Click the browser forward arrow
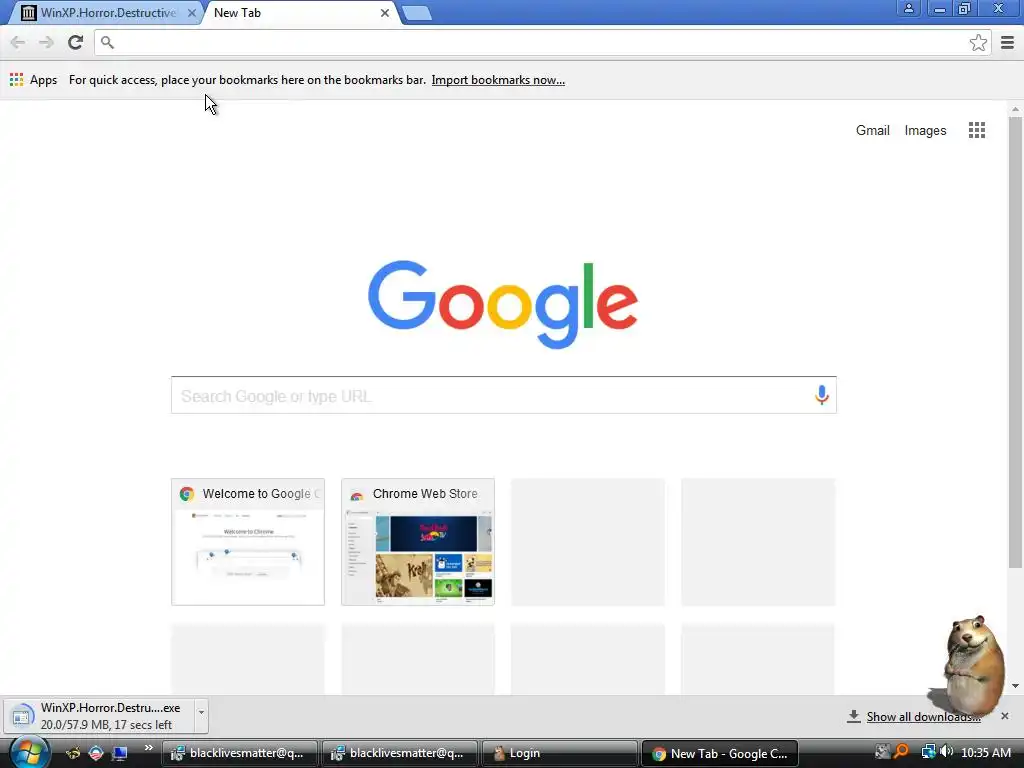This screenshot has width=1024, height=768. coord(46,42)
